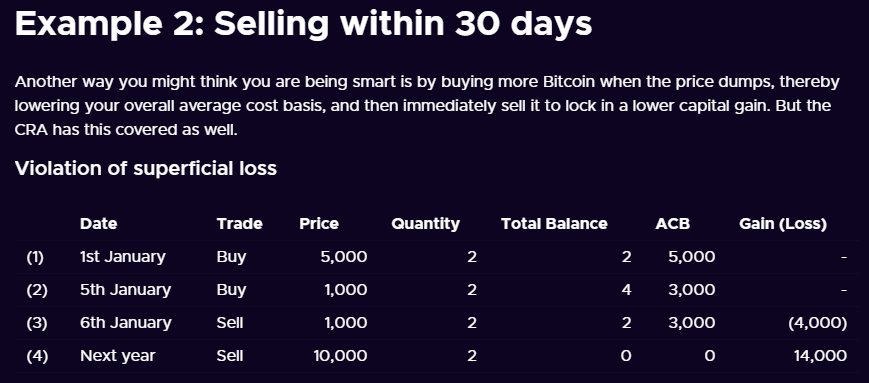This screenshot has width=869, height=383.
Task: Click the "Example 2: Selling within 30 days" heading
Action: point(303,24)
